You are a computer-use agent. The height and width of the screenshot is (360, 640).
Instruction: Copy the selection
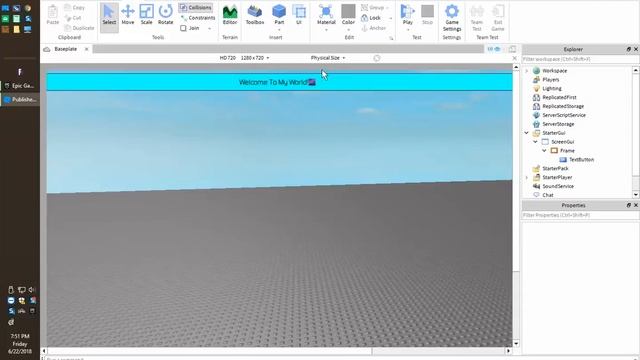point(75,8)
